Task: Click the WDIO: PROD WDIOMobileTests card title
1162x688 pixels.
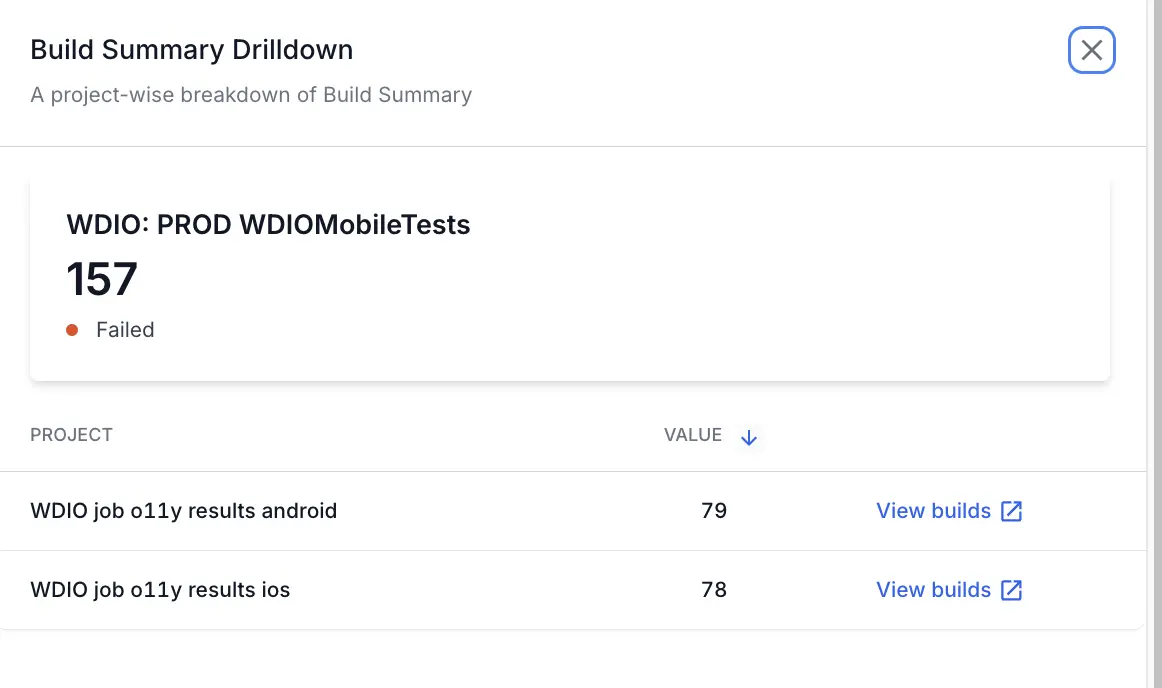Action: pos(268,225)
